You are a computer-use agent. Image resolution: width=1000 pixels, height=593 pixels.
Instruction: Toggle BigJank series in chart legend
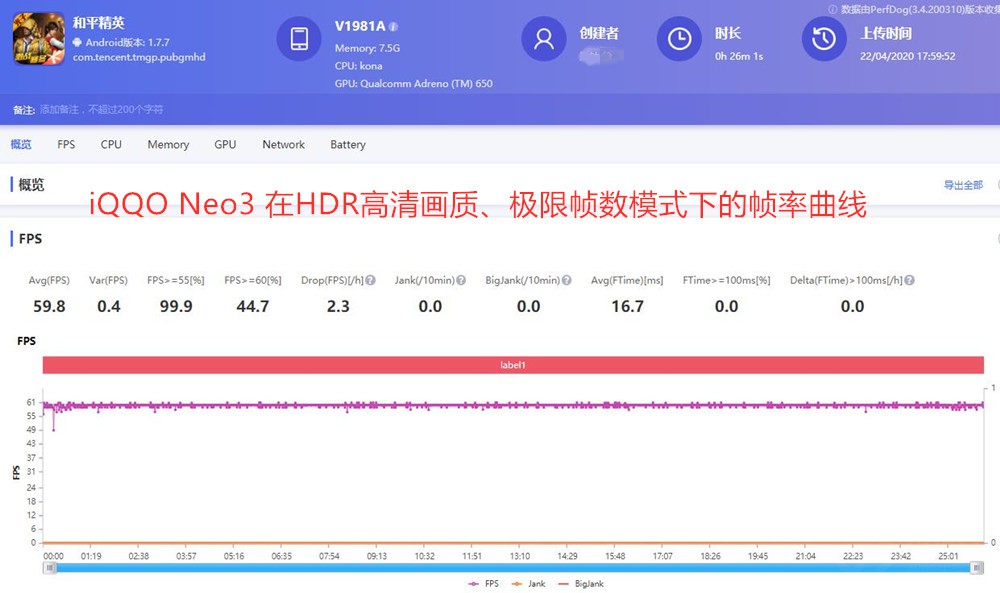tap(581, 583)
